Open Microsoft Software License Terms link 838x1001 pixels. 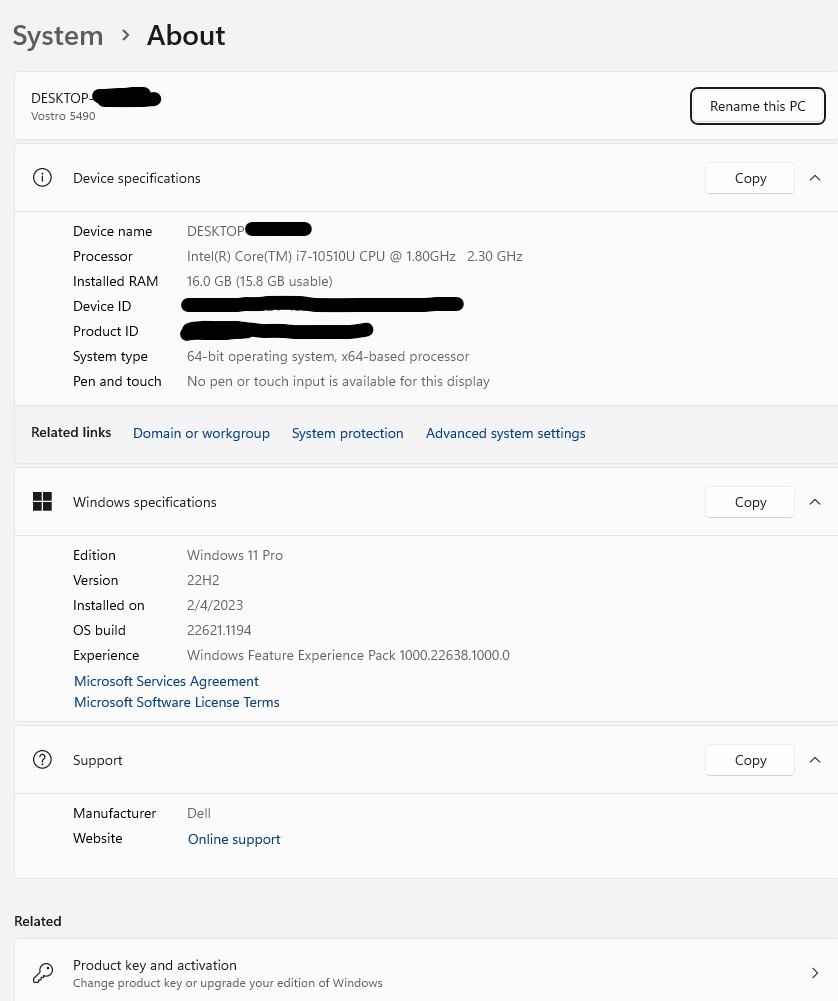(x=177, y=702)
